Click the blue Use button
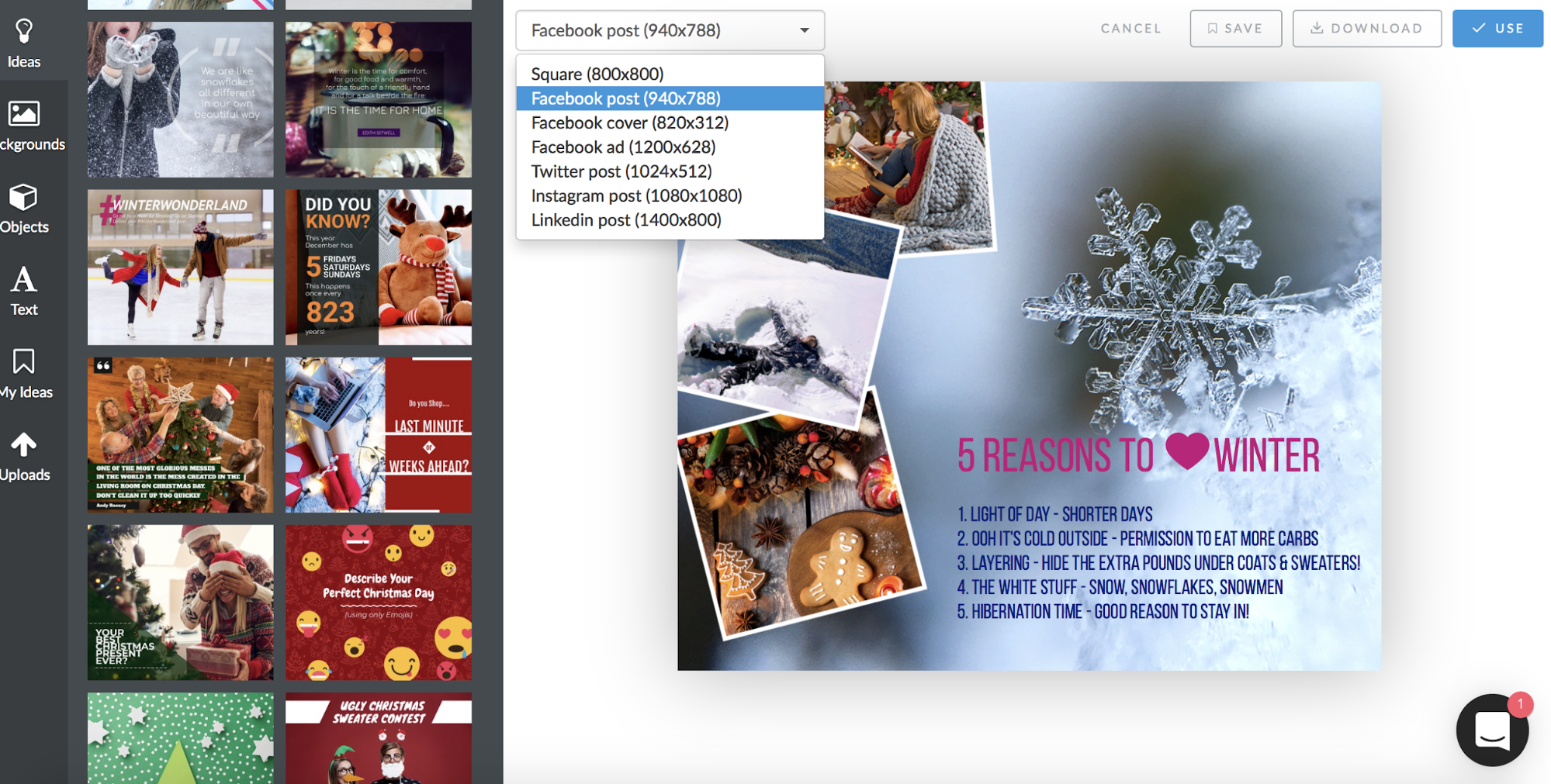The image size is (1551, 784). [x=1497, y=29]
